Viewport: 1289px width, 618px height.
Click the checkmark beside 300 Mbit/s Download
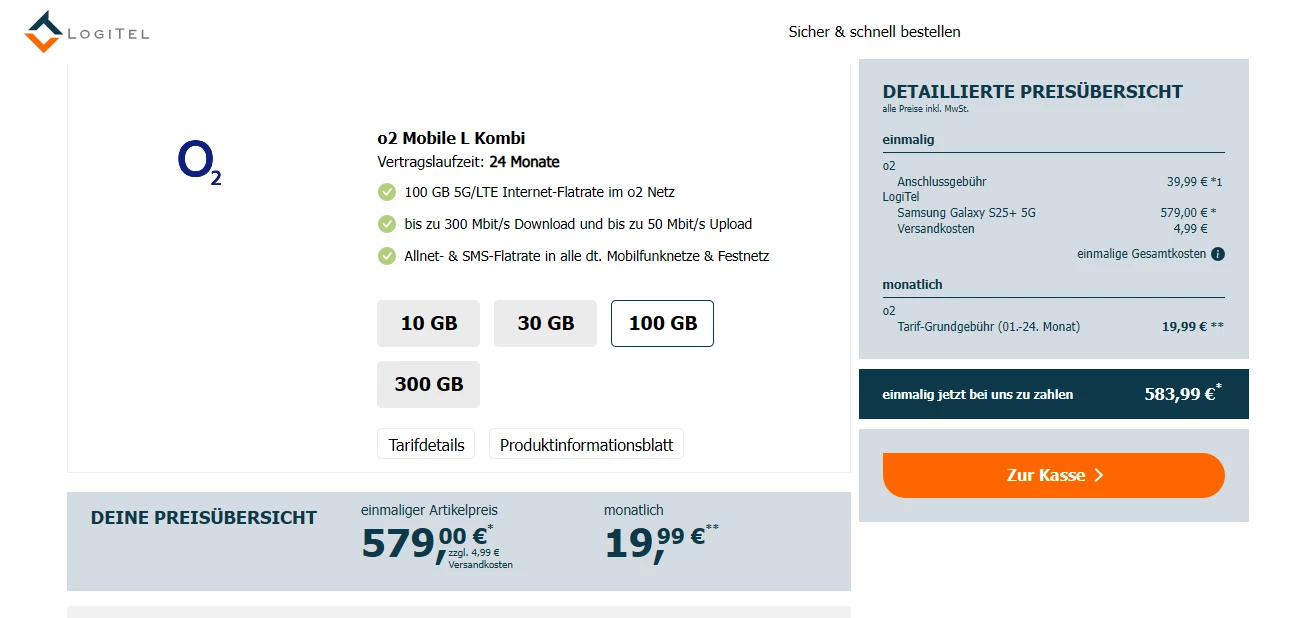[x=387, y=224]
